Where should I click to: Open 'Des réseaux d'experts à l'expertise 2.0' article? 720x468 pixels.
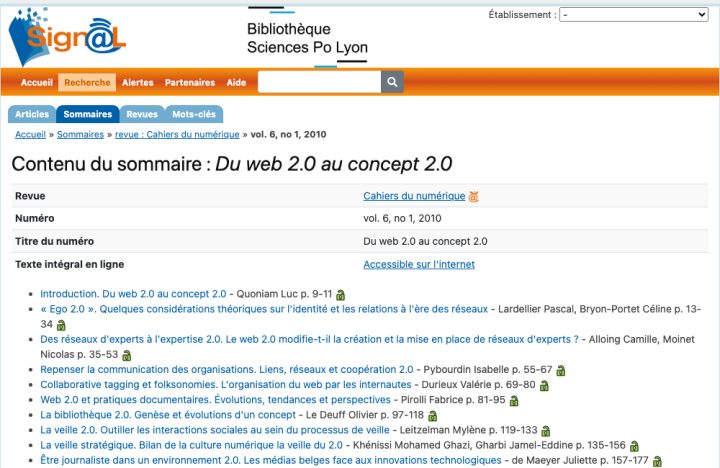coord(309,339)
